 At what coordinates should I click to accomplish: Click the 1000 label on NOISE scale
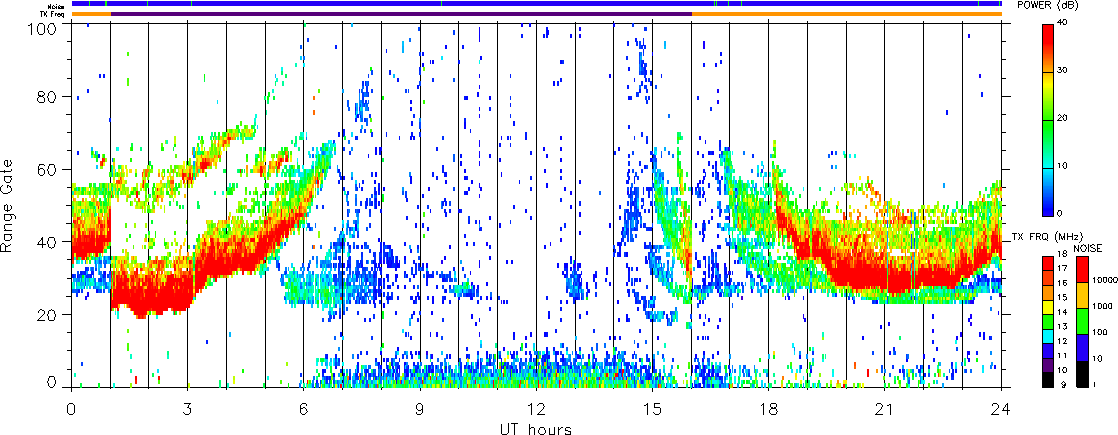click(x=1100, y=306)
